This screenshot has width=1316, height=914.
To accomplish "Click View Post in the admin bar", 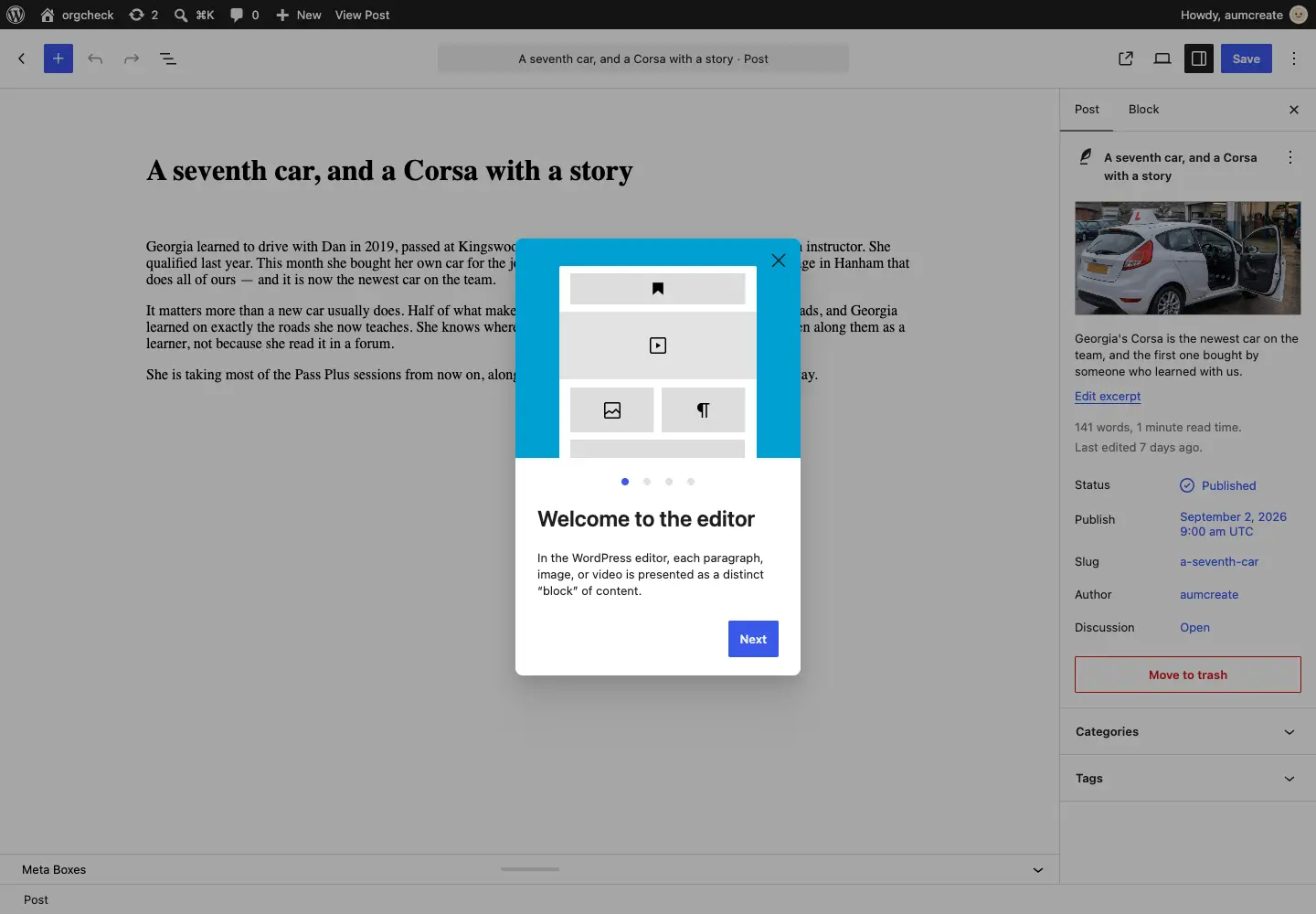I will coord(362,15).
